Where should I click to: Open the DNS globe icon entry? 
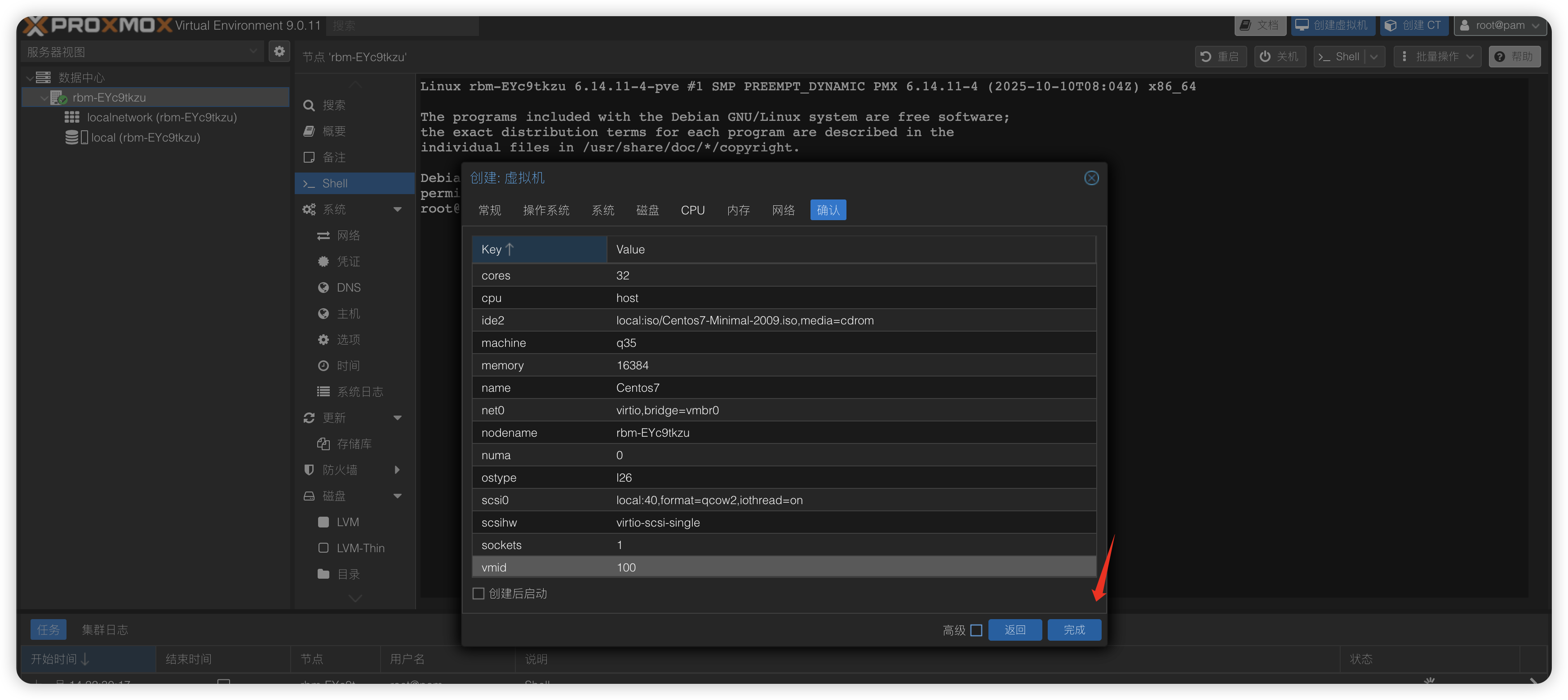(x=323, y=287)
